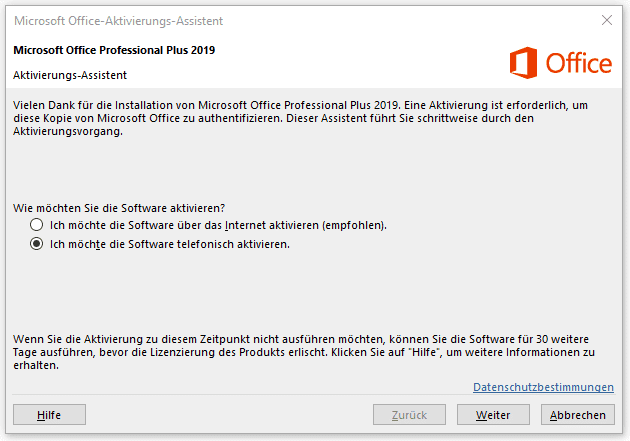This screenshot has width=630, height=441.
Task: Click the Office wordmark next to logo
Action: pyautogui.click(x=579, y=63)
